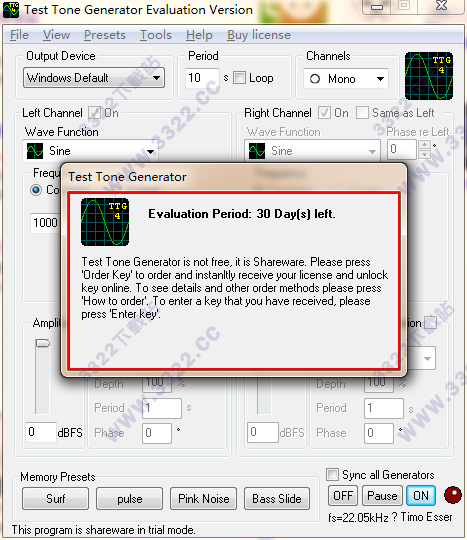
Task: Click the Pause generator button
Action: click(x=382, y=496)
